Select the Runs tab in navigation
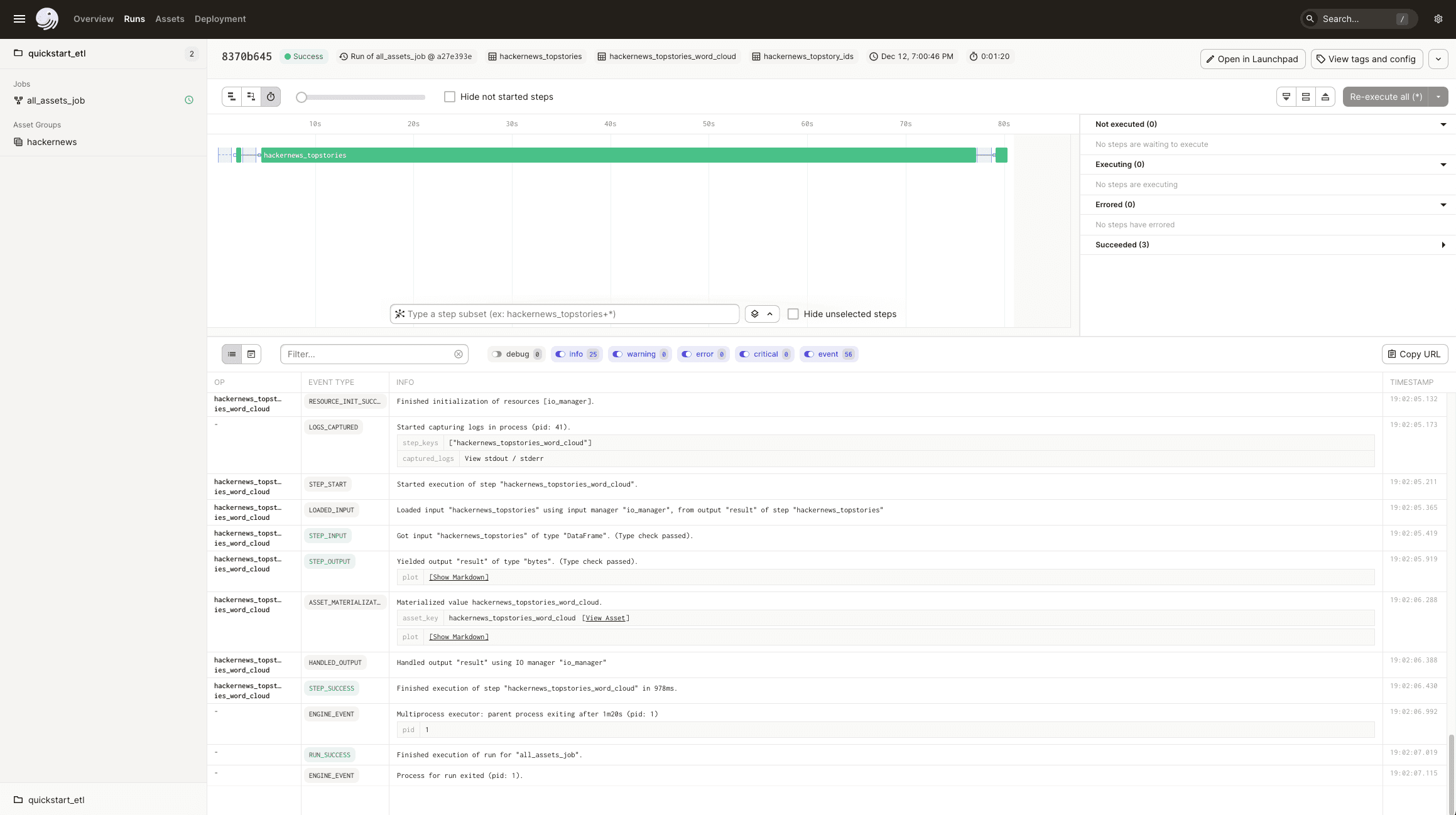The height and width of the screenshot is (815, 1456). coord(134,18)
